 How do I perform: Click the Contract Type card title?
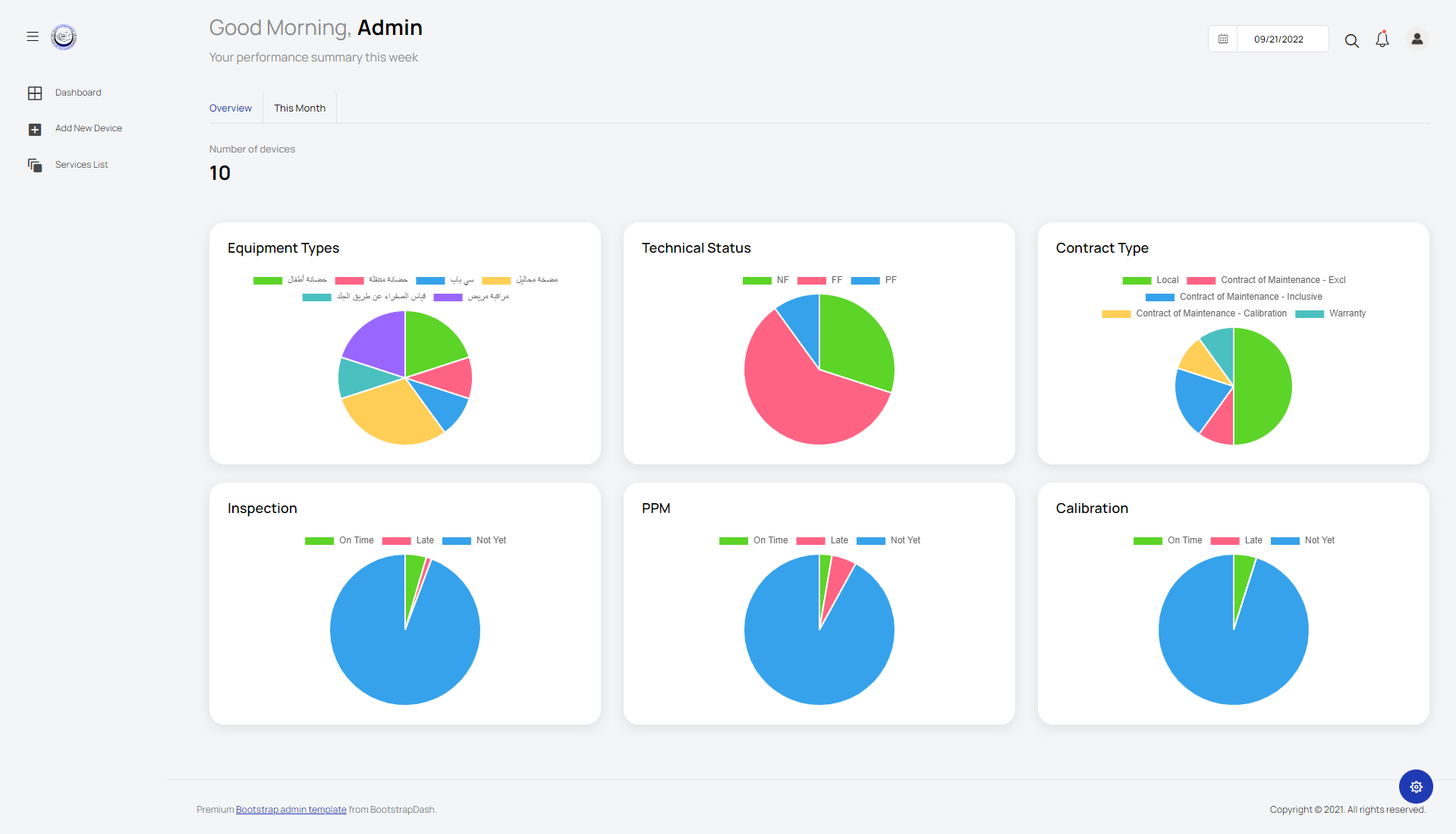1102,248
